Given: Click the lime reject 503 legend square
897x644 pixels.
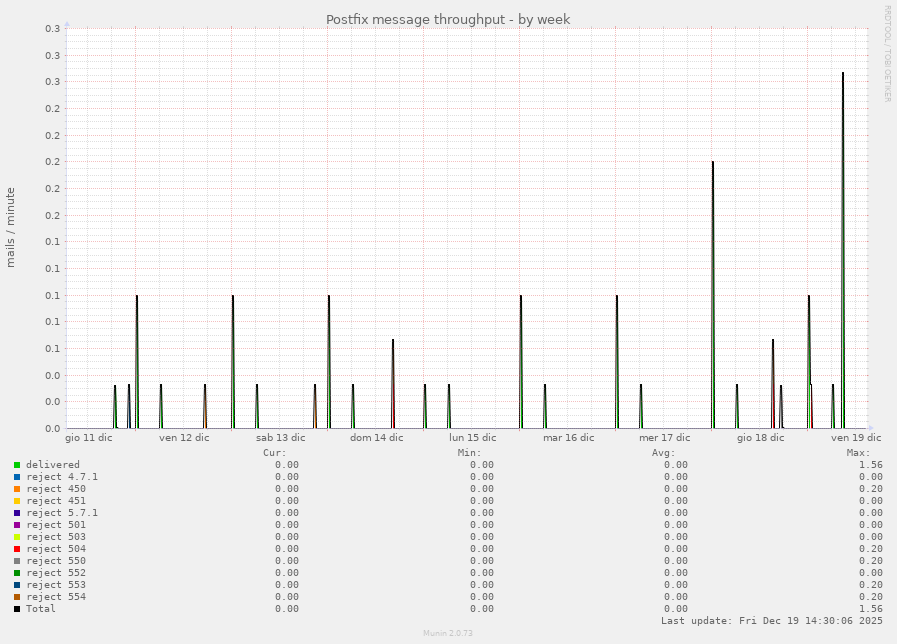Looking at the screenshot, I should [x=16, y=536].
